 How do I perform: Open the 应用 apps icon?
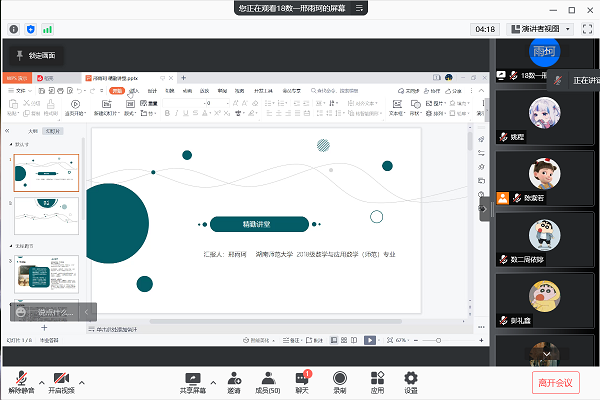377,380
